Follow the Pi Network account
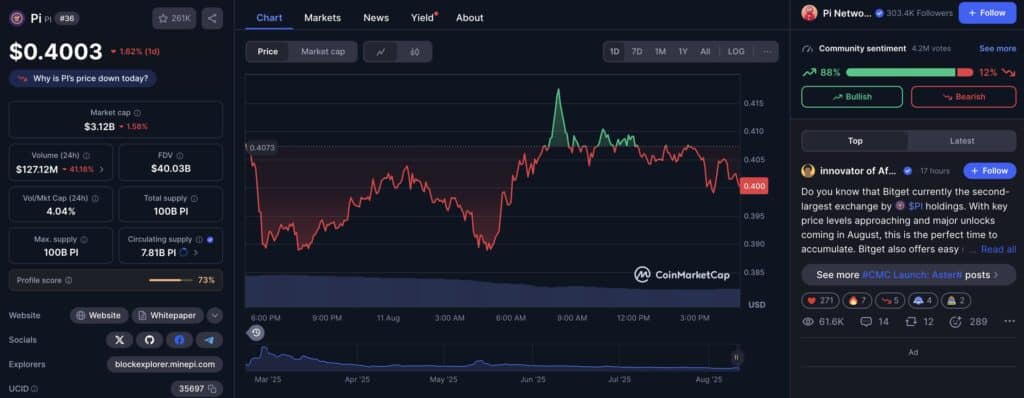This screenshot has height=398, width=1024. [x=987, y=13]
